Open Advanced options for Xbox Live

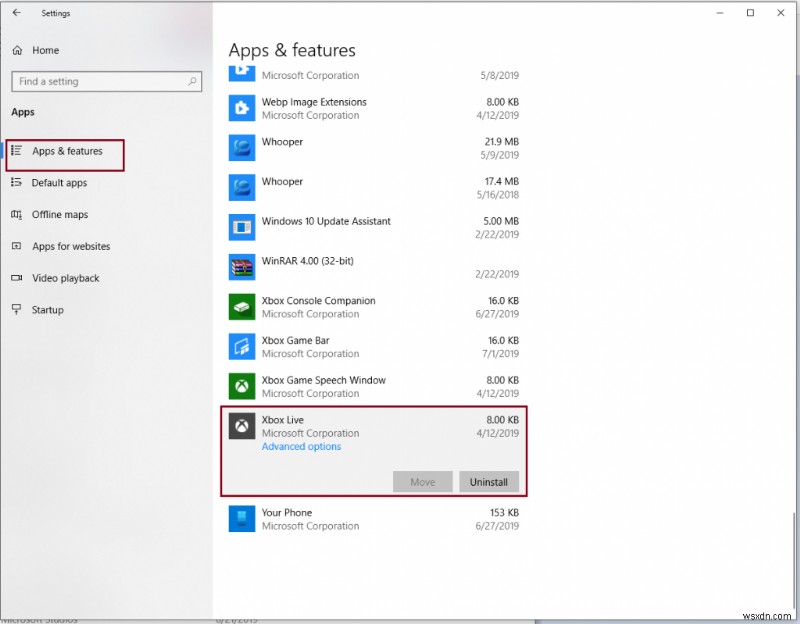coord(302,446)
